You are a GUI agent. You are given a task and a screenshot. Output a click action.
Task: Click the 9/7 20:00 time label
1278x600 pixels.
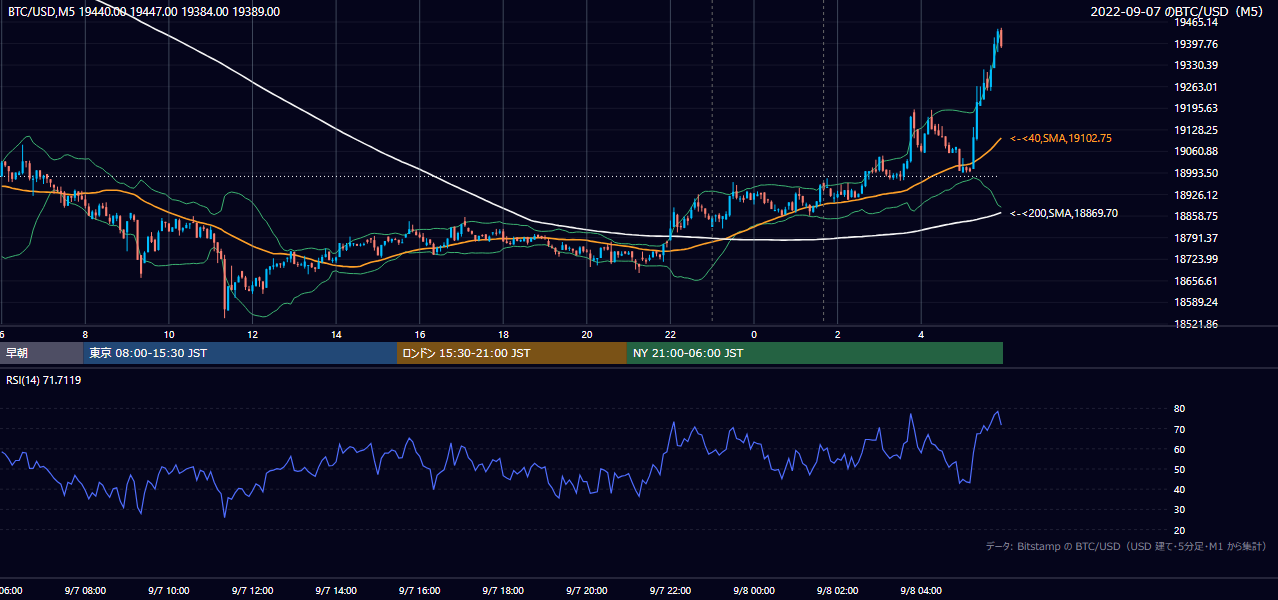click(587, 591)
